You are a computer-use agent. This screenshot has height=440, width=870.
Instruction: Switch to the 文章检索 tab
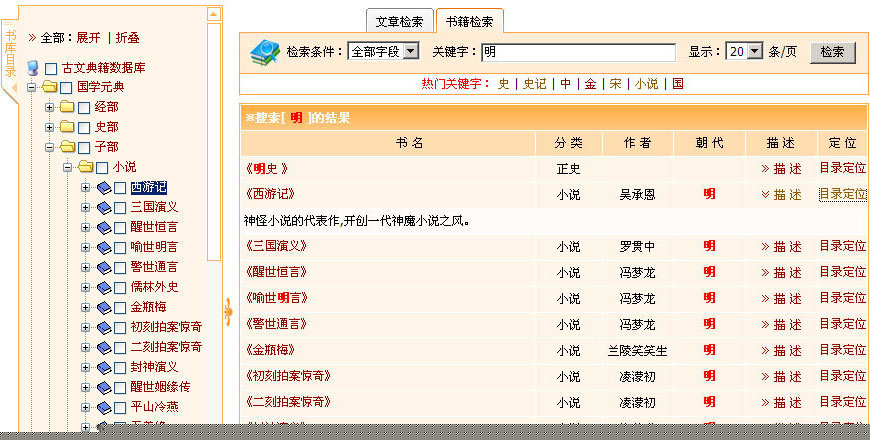[x=399, y=22]
